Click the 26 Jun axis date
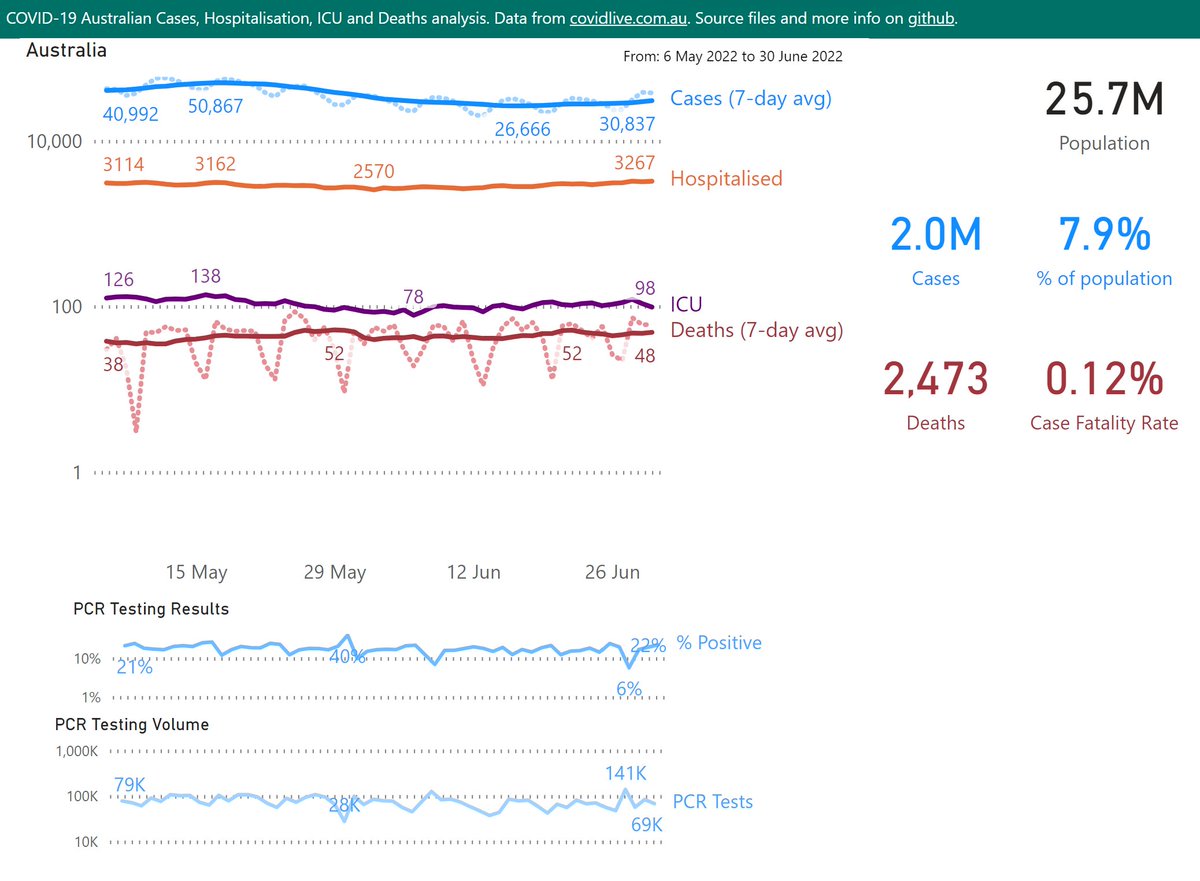 [612, 573]
